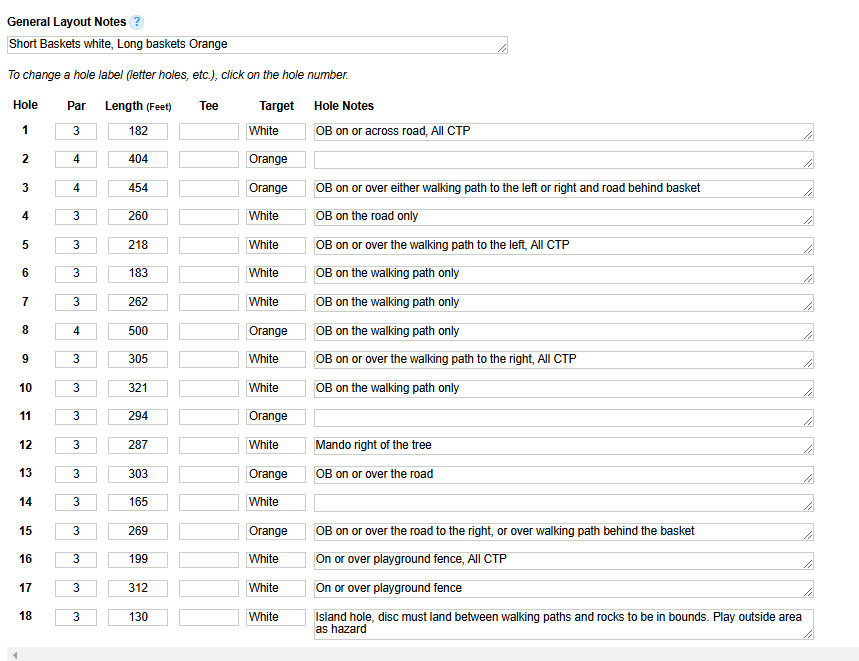Click hole 5 notes about path to the left
The width and height of the screenshot is (859, 661).
[564, 246]
